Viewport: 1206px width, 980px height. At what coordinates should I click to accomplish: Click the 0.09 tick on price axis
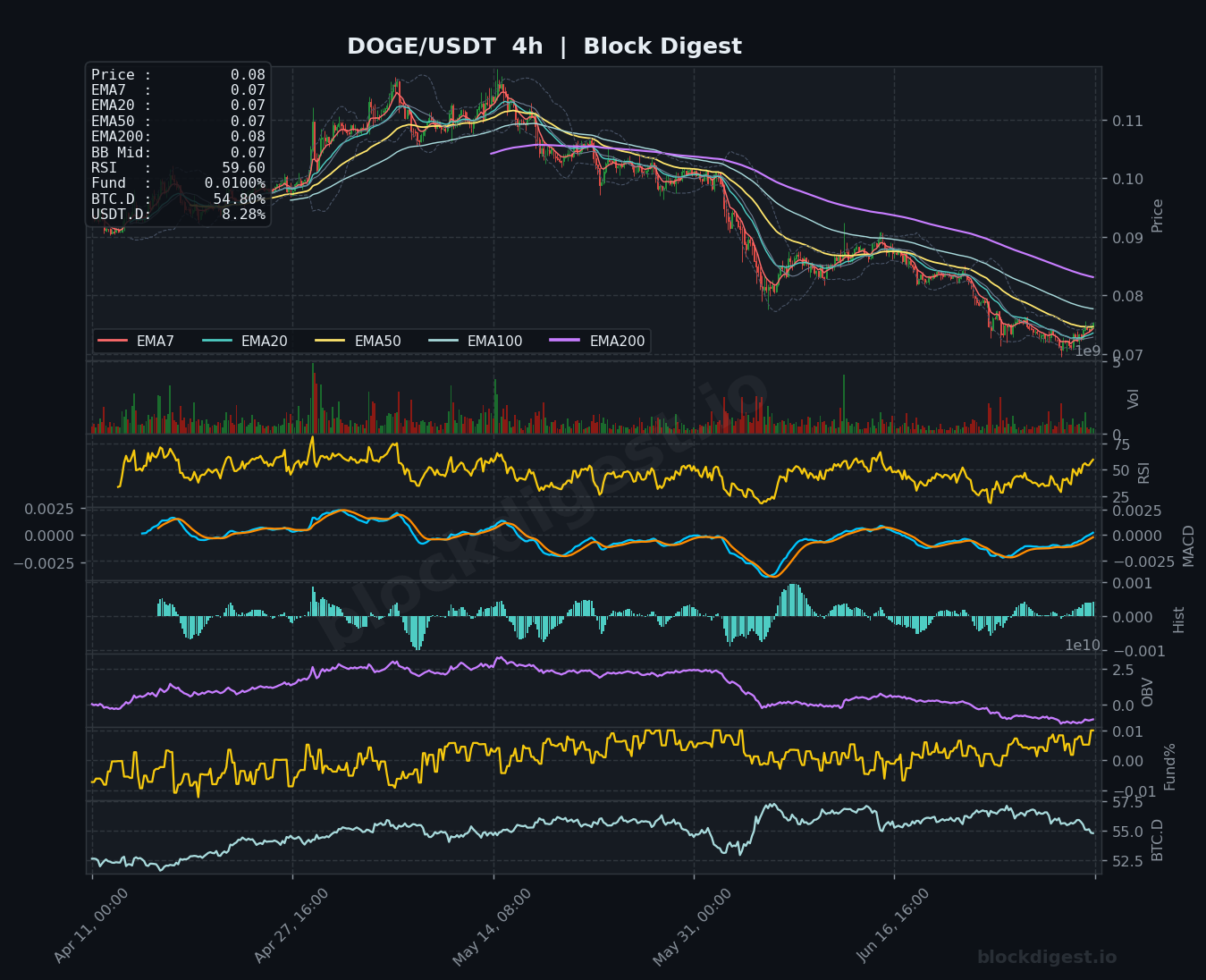1127,238
